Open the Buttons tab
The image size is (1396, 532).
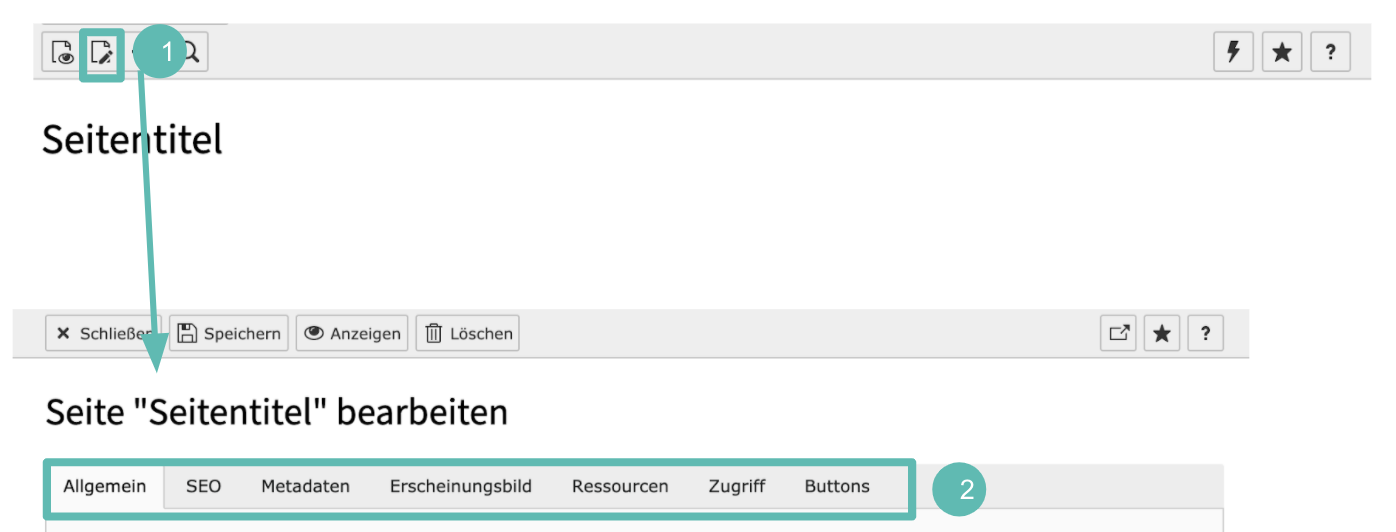pyautogui.click(x=837, y=487)
